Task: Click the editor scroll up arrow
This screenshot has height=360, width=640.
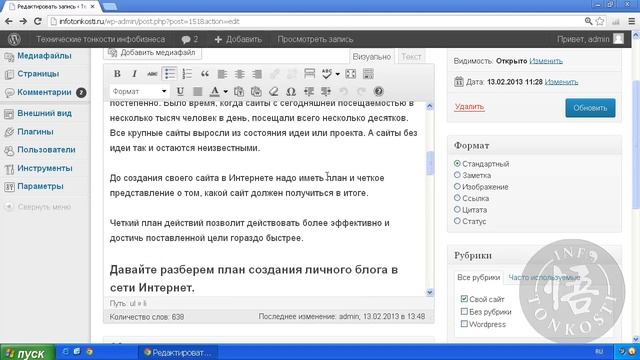Action: (429, 106)
